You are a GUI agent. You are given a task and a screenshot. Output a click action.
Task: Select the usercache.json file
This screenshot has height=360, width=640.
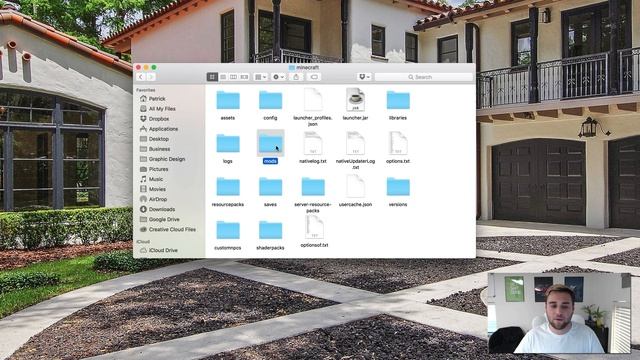(x=355, y=187)
